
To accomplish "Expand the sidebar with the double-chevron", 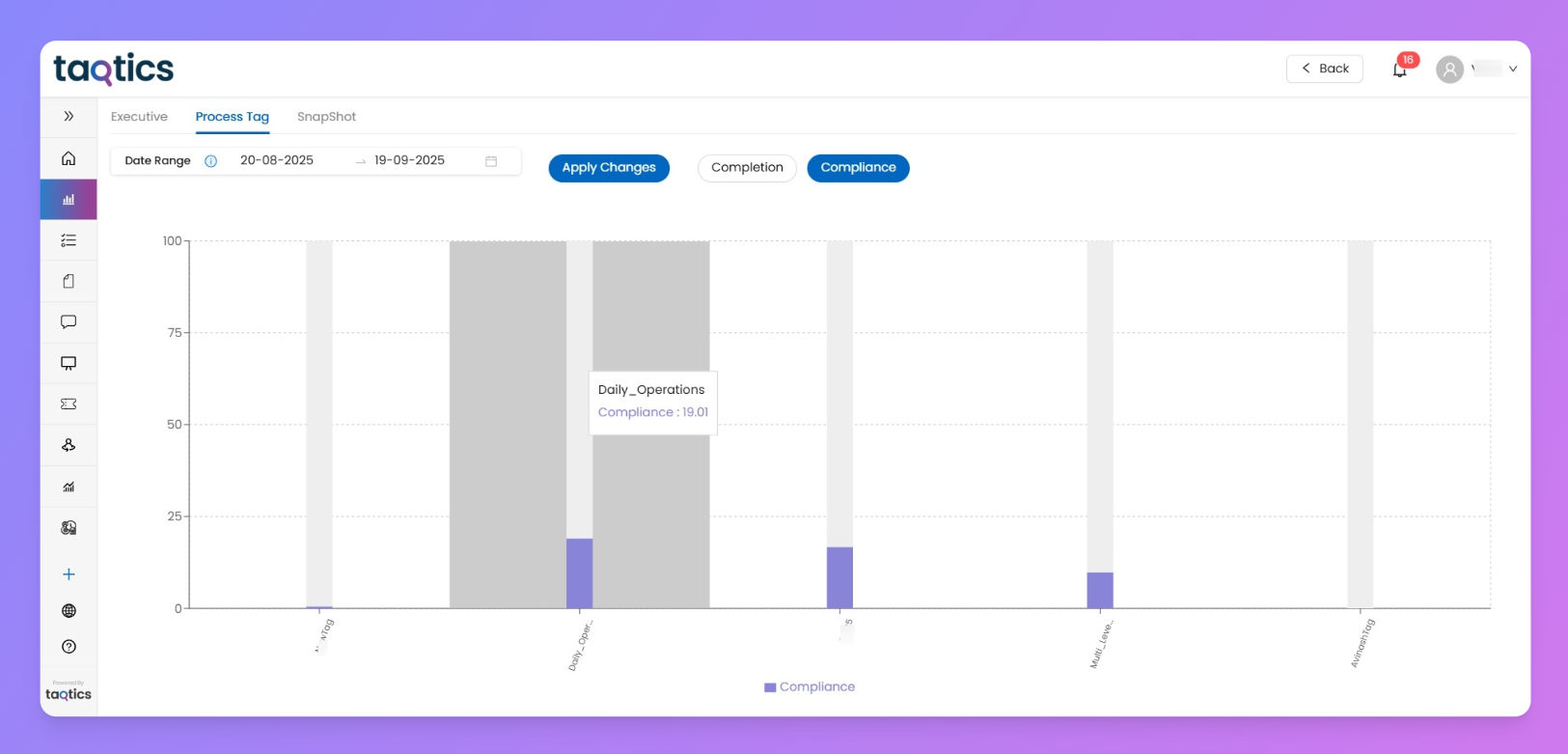I will click(x=69, y=116).
